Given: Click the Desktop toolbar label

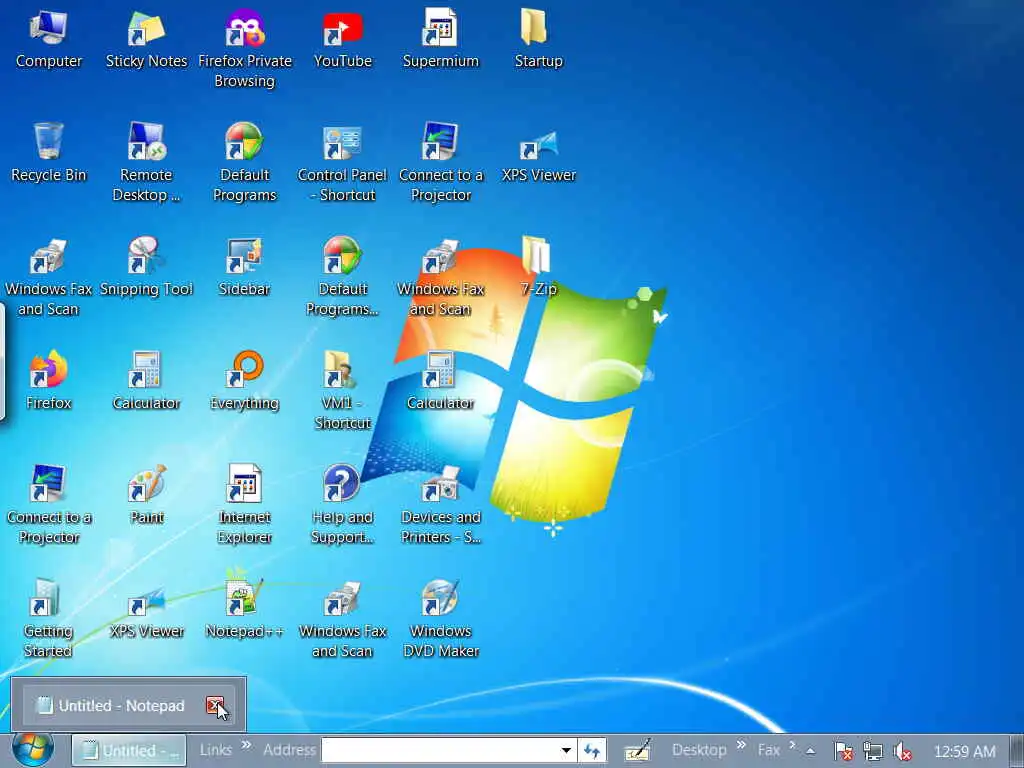Looking at the screenshot, I should 699,750.
